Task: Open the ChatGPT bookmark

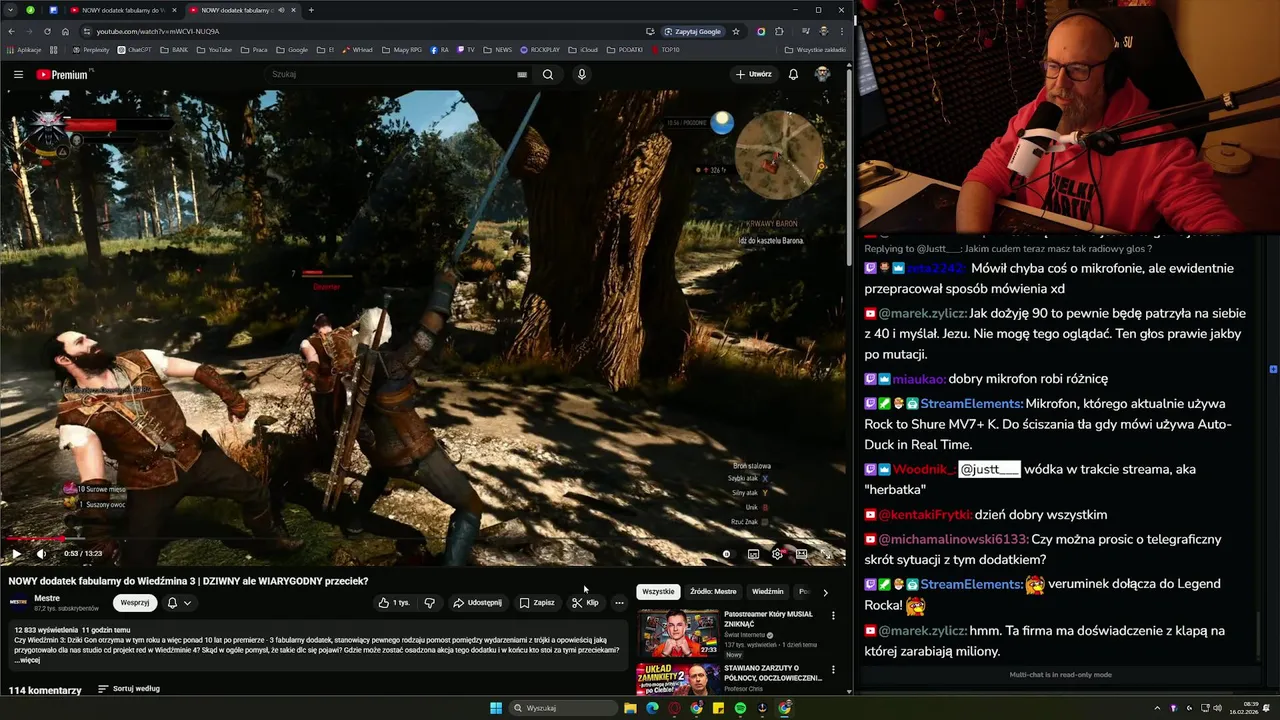Action: coord(134,49)
